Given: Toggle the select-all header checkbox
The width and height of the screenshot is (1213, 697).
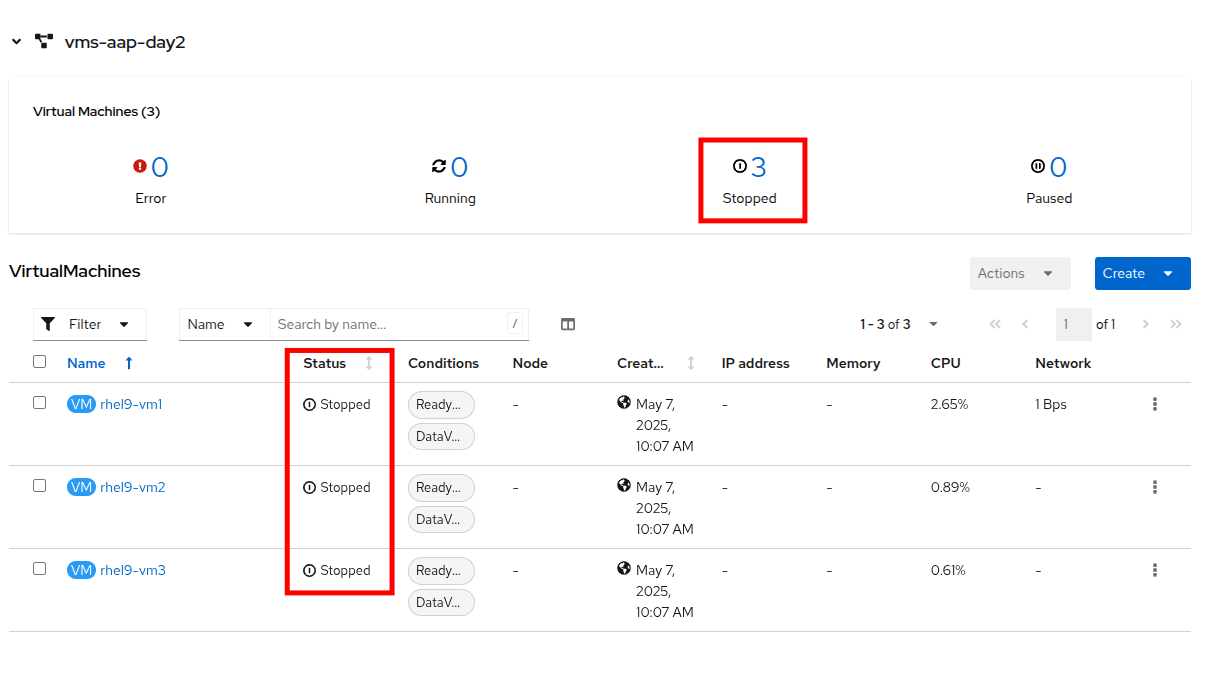Looking at the screenshot, I should click(40, 361).
